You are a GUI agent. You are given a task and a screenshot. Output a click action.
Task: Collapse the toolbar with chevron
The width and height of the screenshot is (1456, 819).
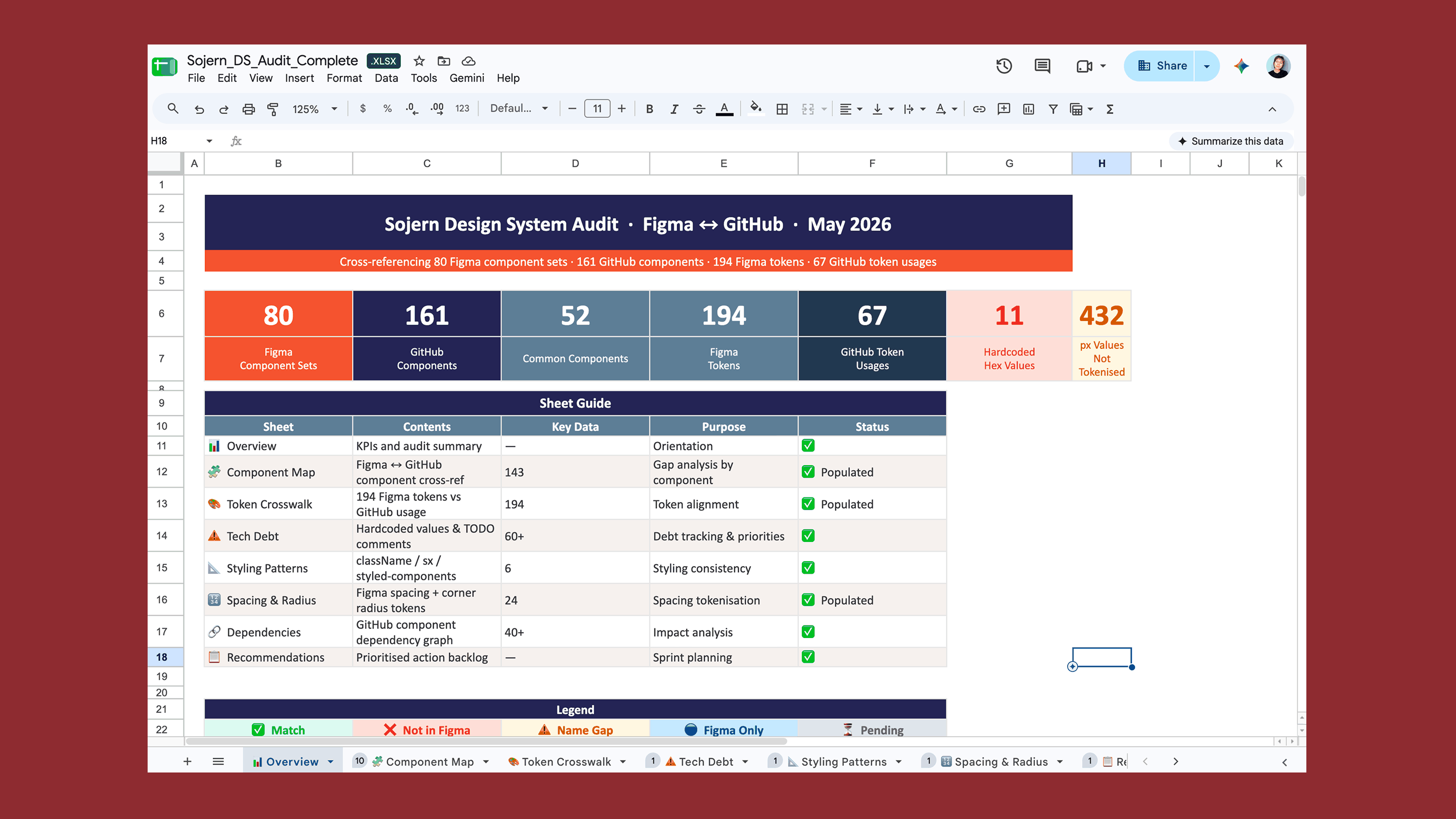[x=1272, y=109]
